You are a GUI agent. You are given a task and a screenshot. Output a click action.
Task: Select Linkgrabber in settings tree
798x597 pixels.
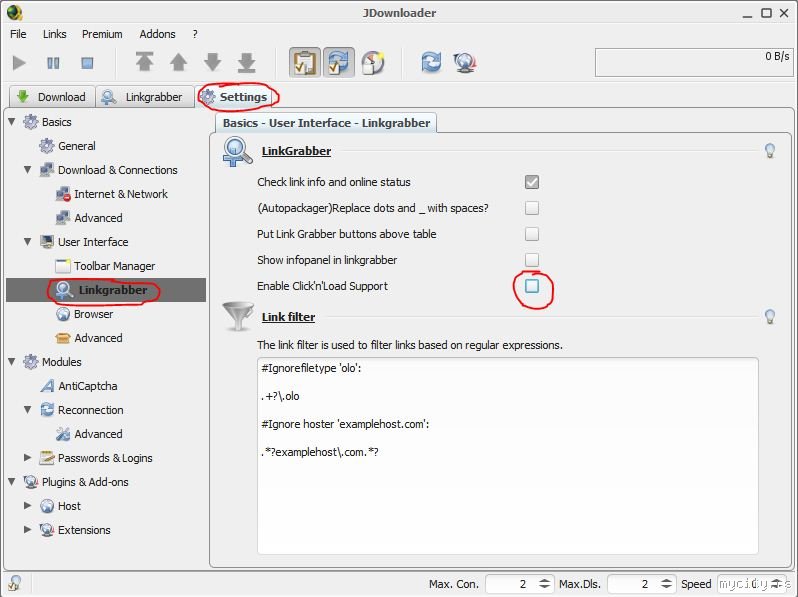tap(106, 290)
